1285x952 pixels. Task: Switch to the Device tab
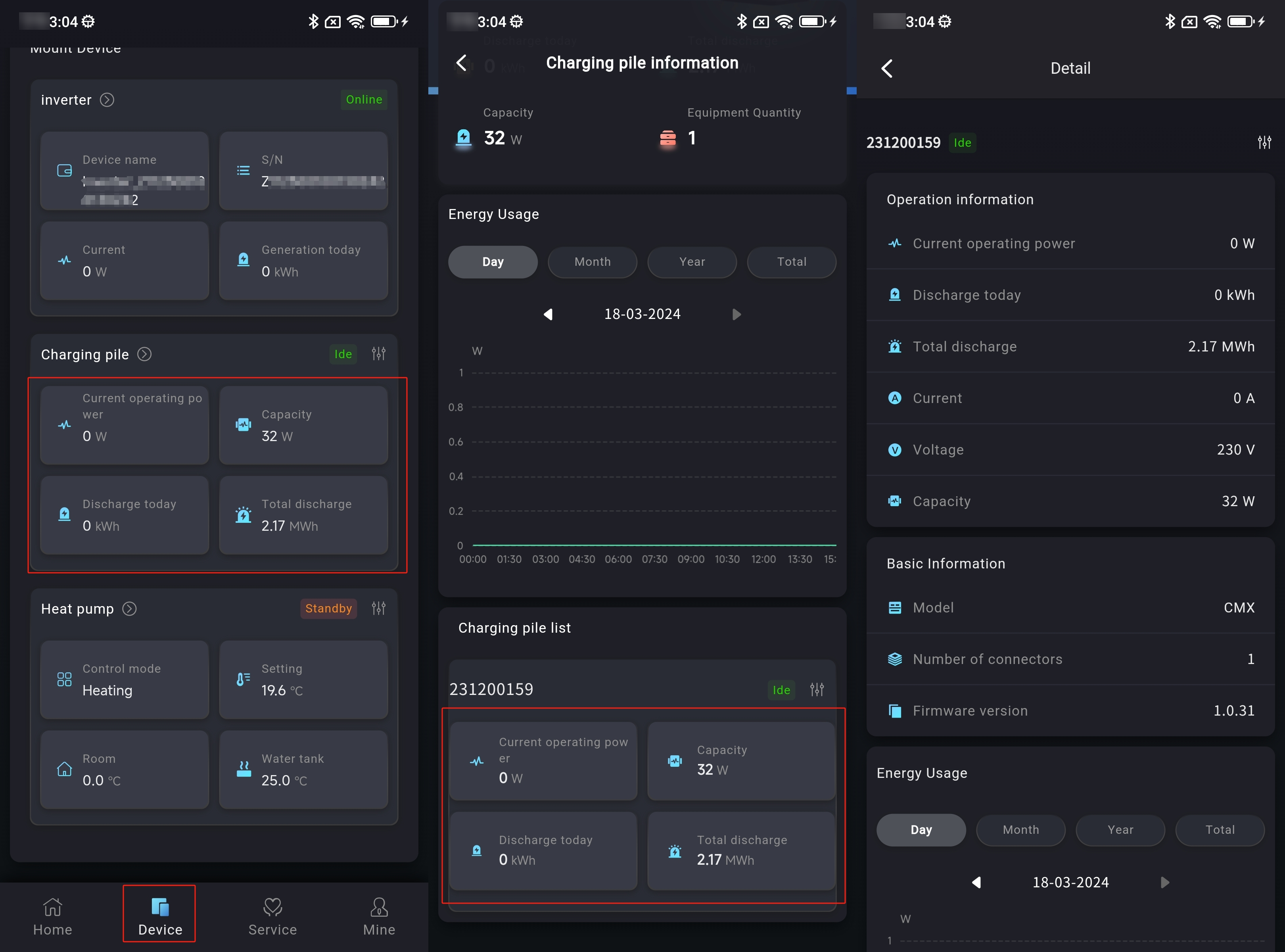tap(159, 916)
